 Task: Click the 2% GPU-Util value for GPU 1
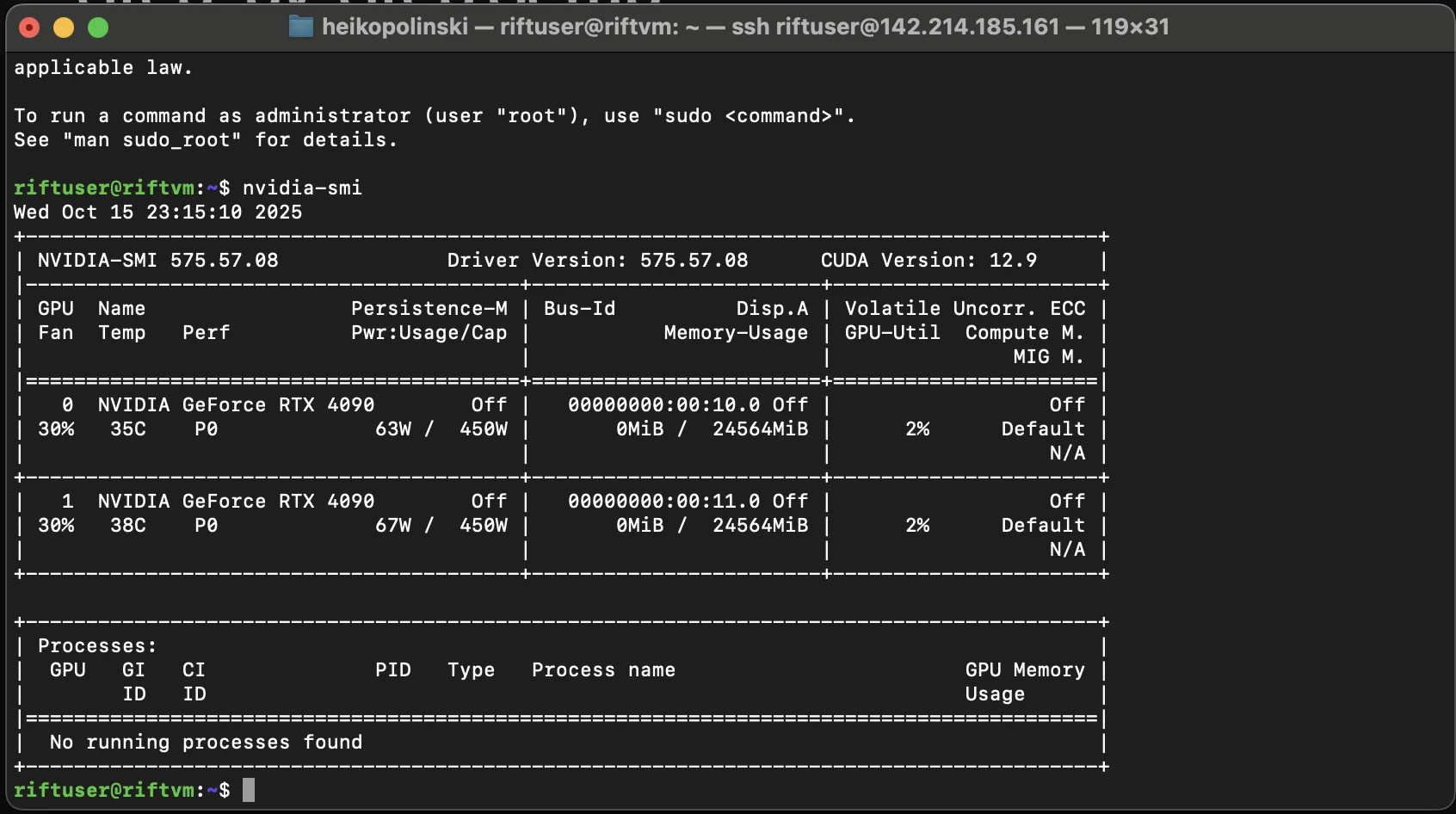[x=918, y=525]
